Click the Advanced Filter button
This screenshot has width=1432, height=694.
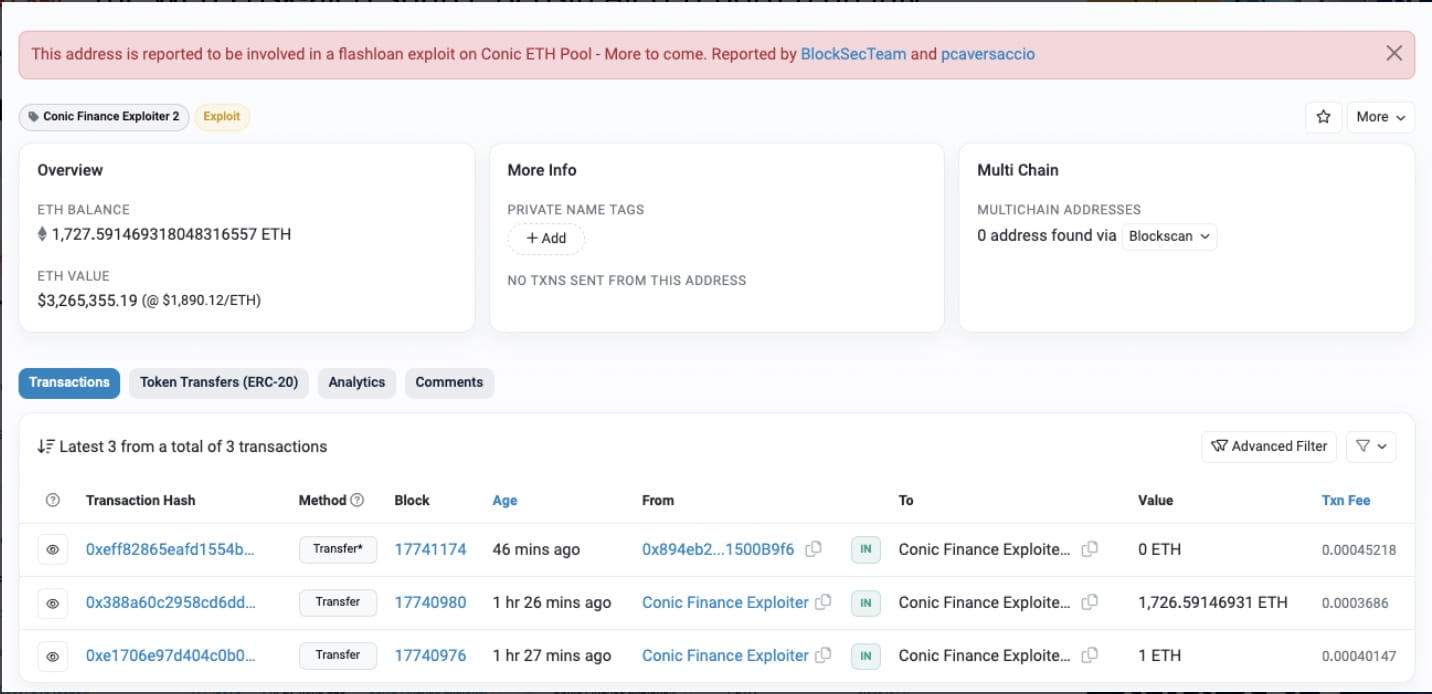coord(1269,446)
